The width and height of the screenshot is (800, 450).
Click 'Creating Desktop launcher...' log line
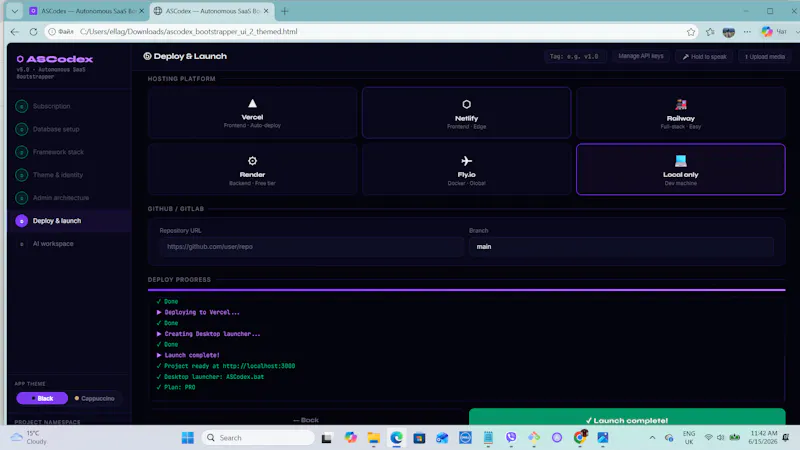click(x=208, y=334)
